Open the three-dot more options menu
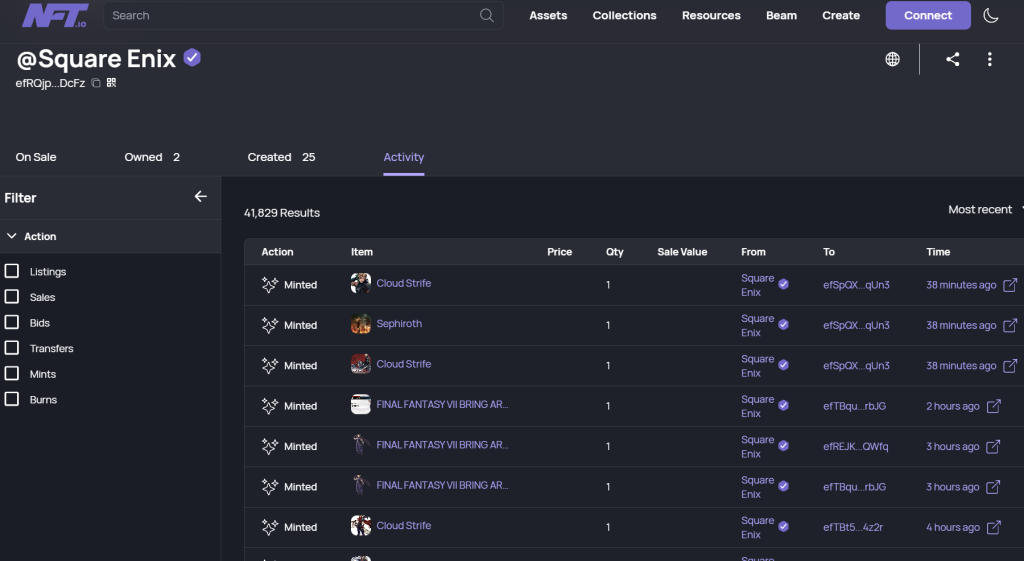The image size is (1024, 561). click(x=989, y=59)
